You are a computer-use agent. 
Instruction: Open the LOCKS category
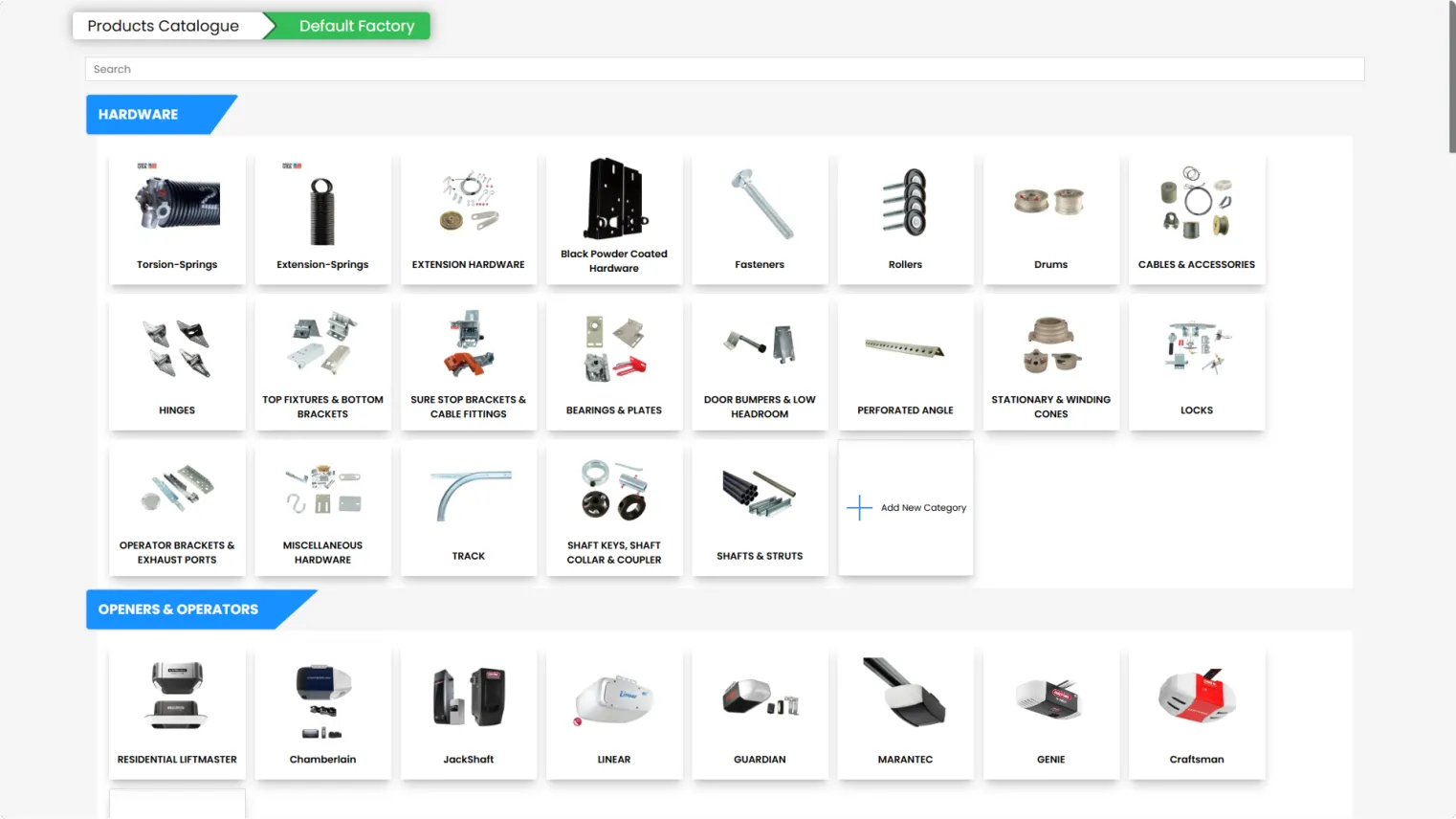tap(1196, 364)
